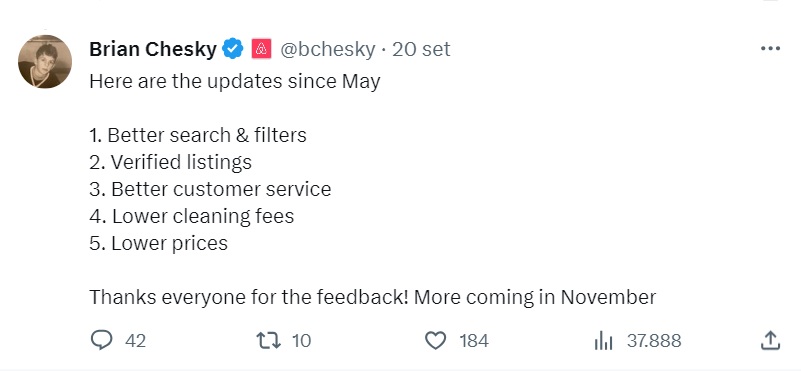This screenshot has height=371, width=801.
Task: Click the like count 184
Action: 474,341
